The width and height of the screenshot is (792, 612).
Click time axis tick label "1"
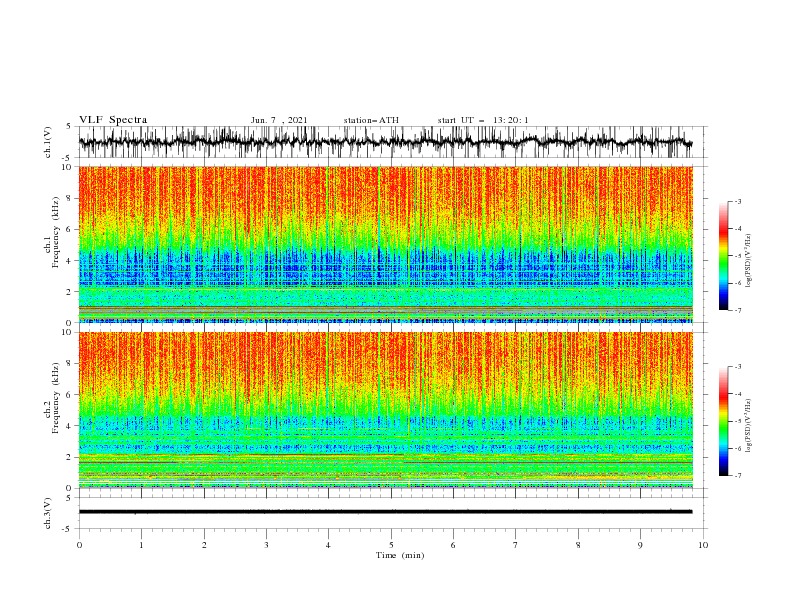tap(141, 545)
